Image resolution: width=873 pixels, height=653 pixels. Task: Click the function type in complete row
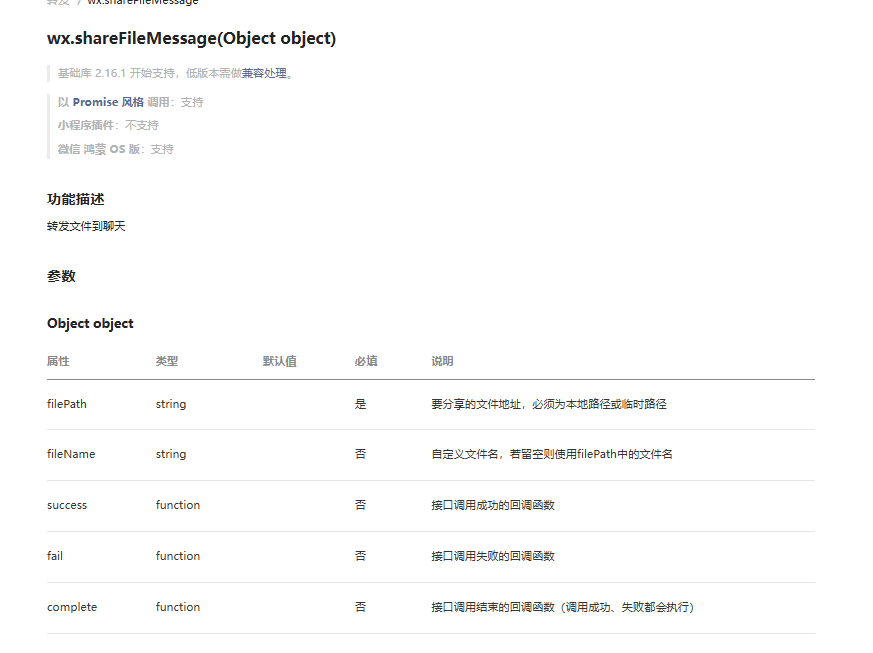178,607
